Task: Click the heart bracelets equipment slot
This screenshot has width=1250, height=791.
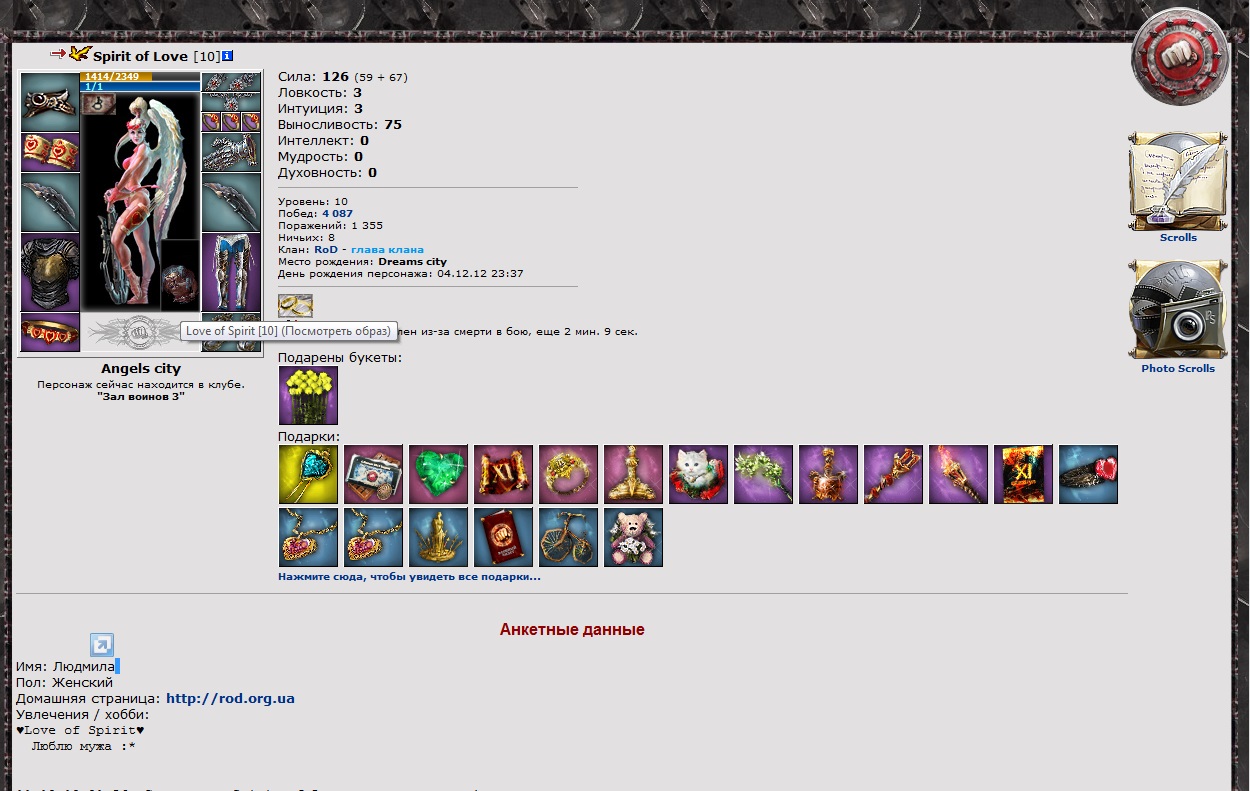Action: 50,152
